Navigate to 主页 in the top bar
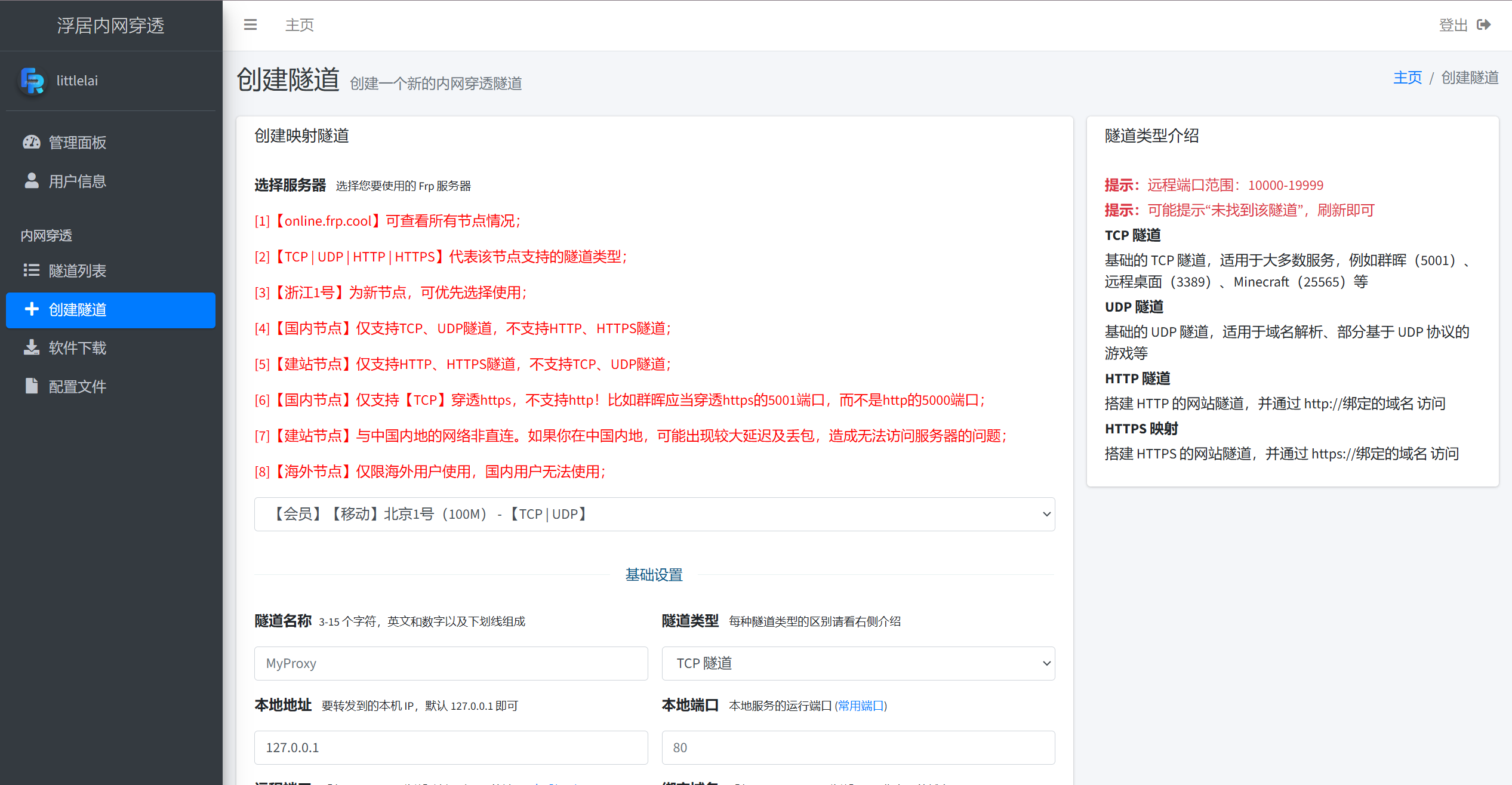Viewport: 1512px width, 785px height. [299, 24]
